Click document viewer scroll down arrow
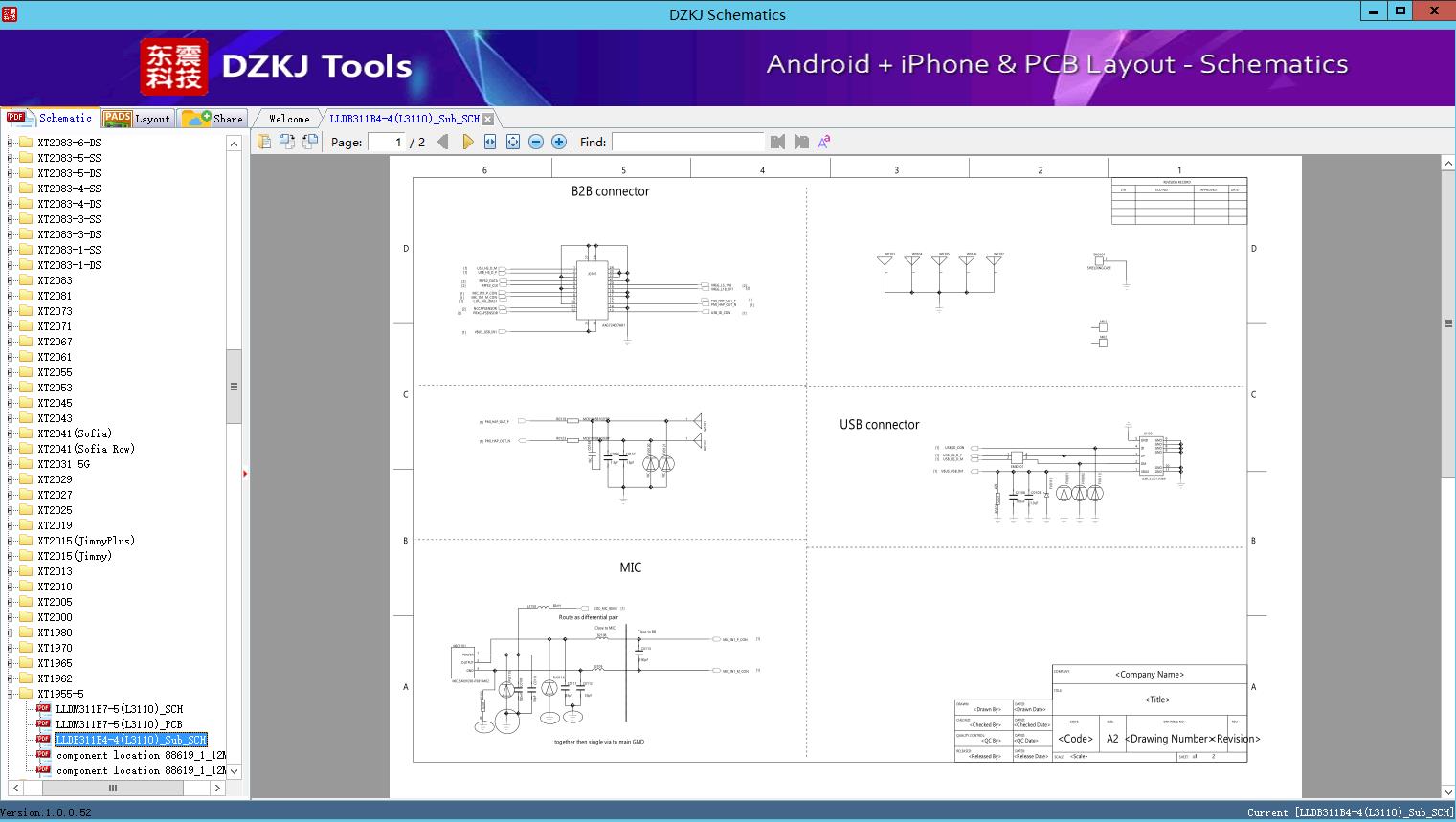This screenshot has width=1456, height=822. tap(1448, 791)
